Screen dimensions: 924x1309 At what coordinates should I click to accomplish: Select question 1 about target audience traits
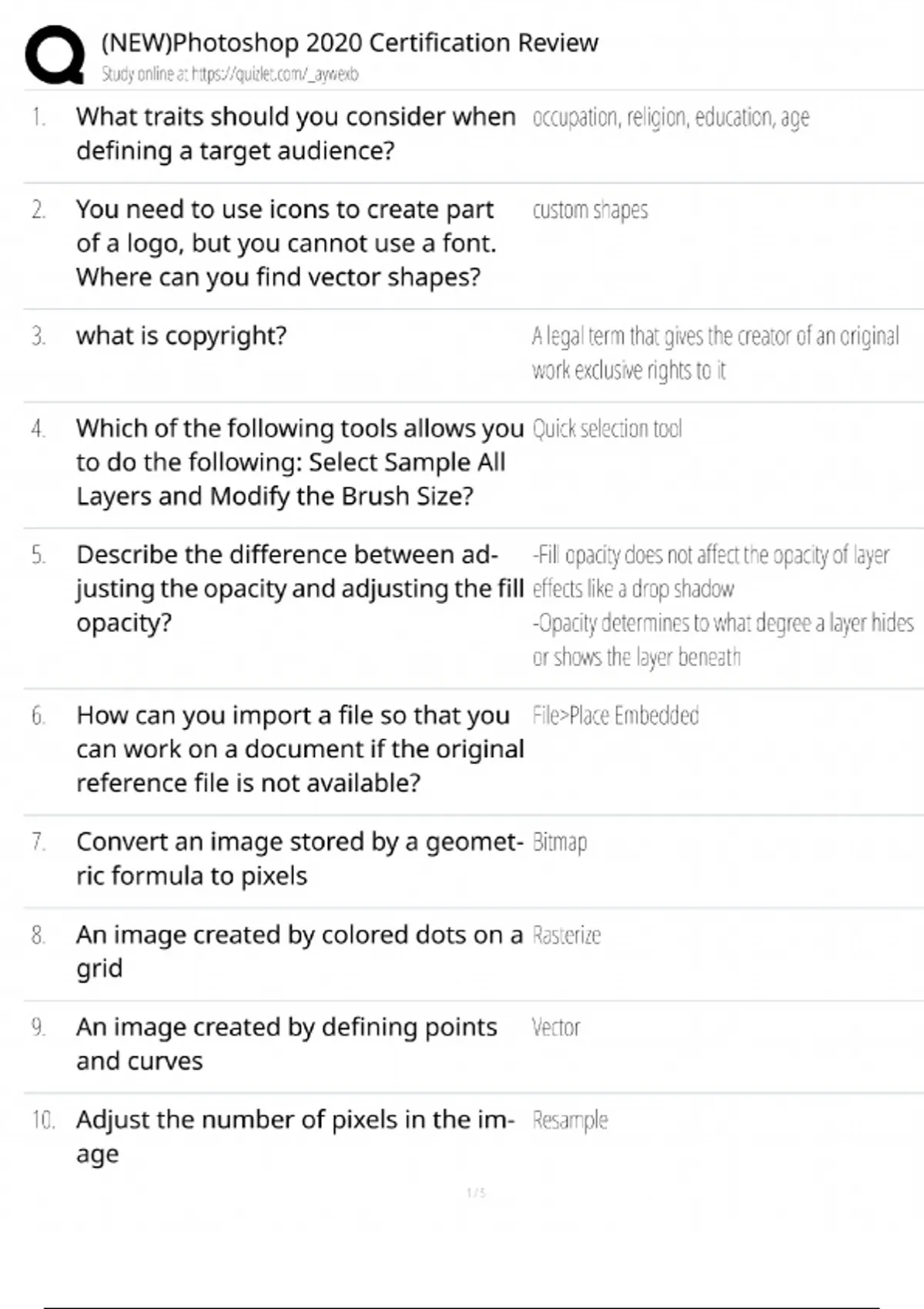296,133
